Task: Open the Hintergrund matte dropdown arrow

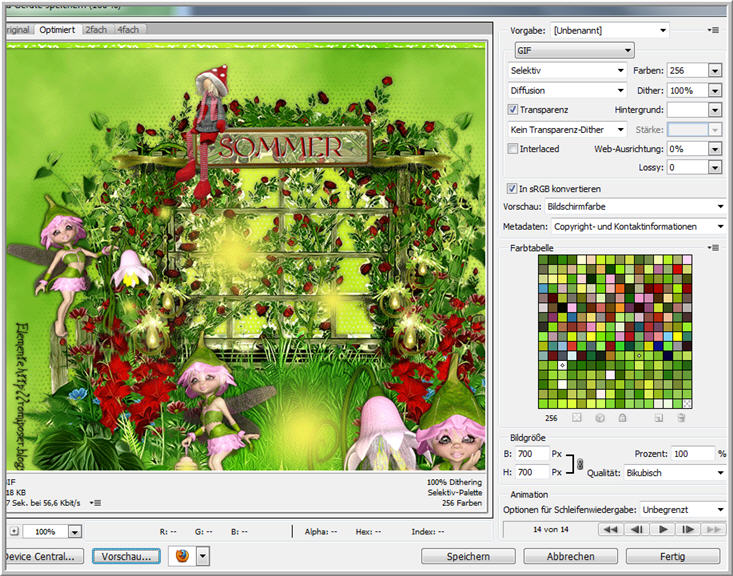Action: click(715, 110)
